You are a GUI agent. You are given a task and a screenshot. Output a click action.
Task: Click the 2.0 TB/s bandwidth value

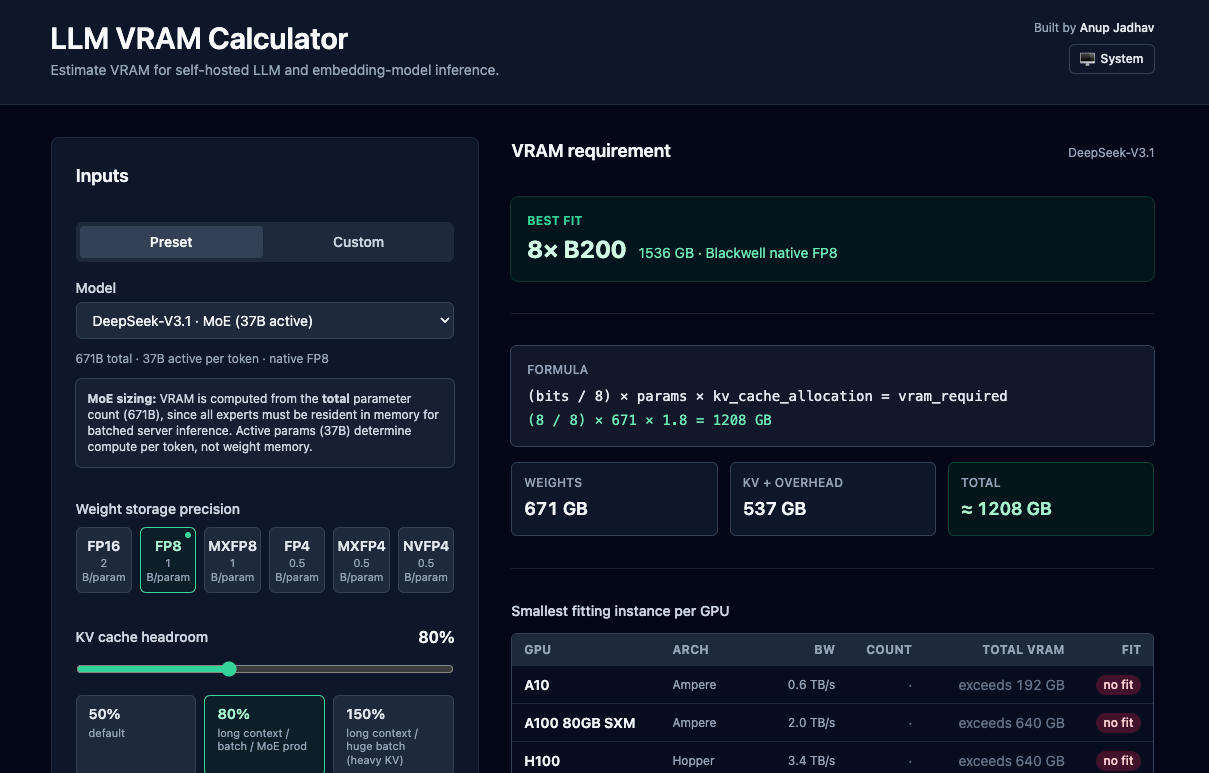click(x=811, y=723)
